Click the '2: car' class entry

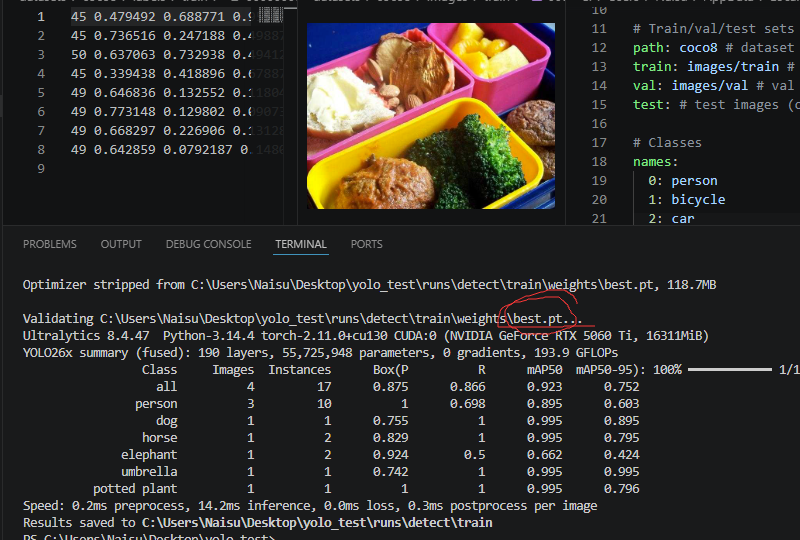tap(671, 218)
